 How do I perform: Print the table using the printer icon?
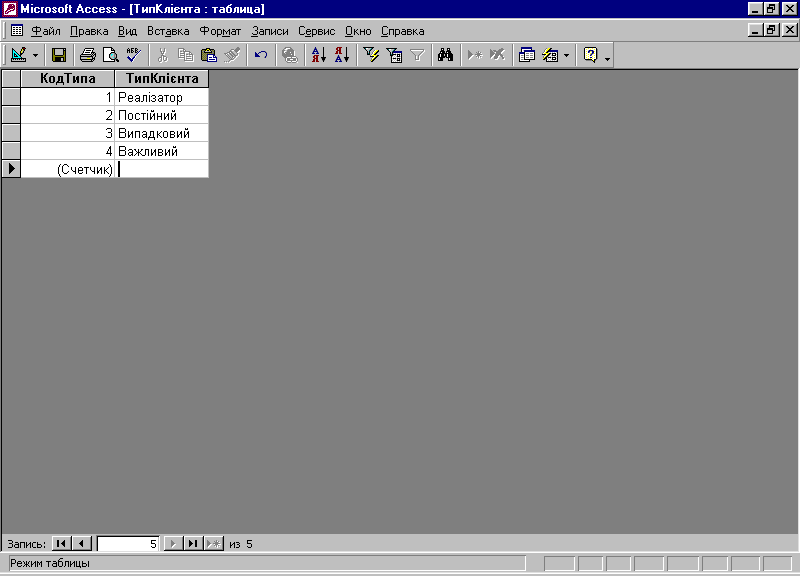[x=88, y=55]
